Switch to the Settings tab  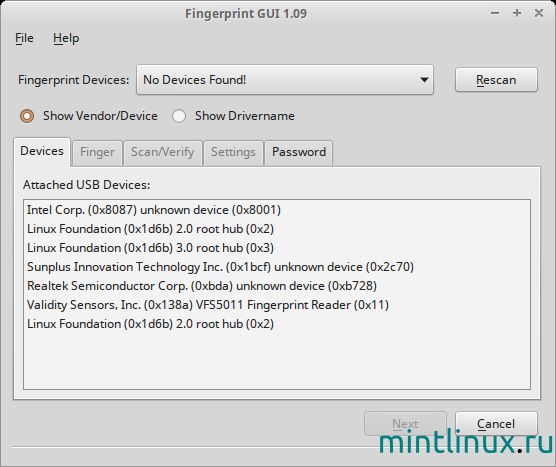pos(233,152)
